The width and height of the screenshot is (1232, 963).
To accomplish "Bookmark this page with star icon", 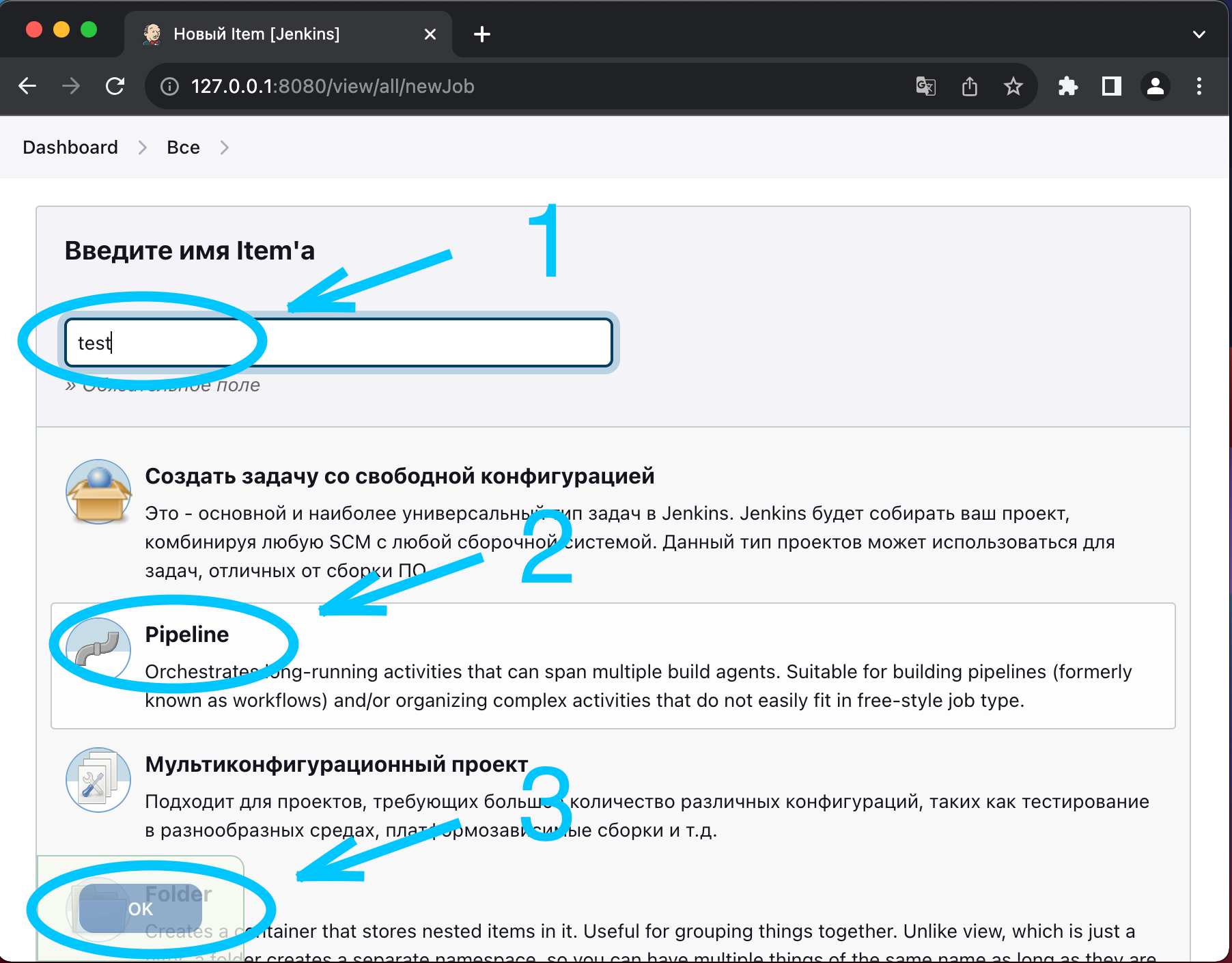I will 1013,86.
